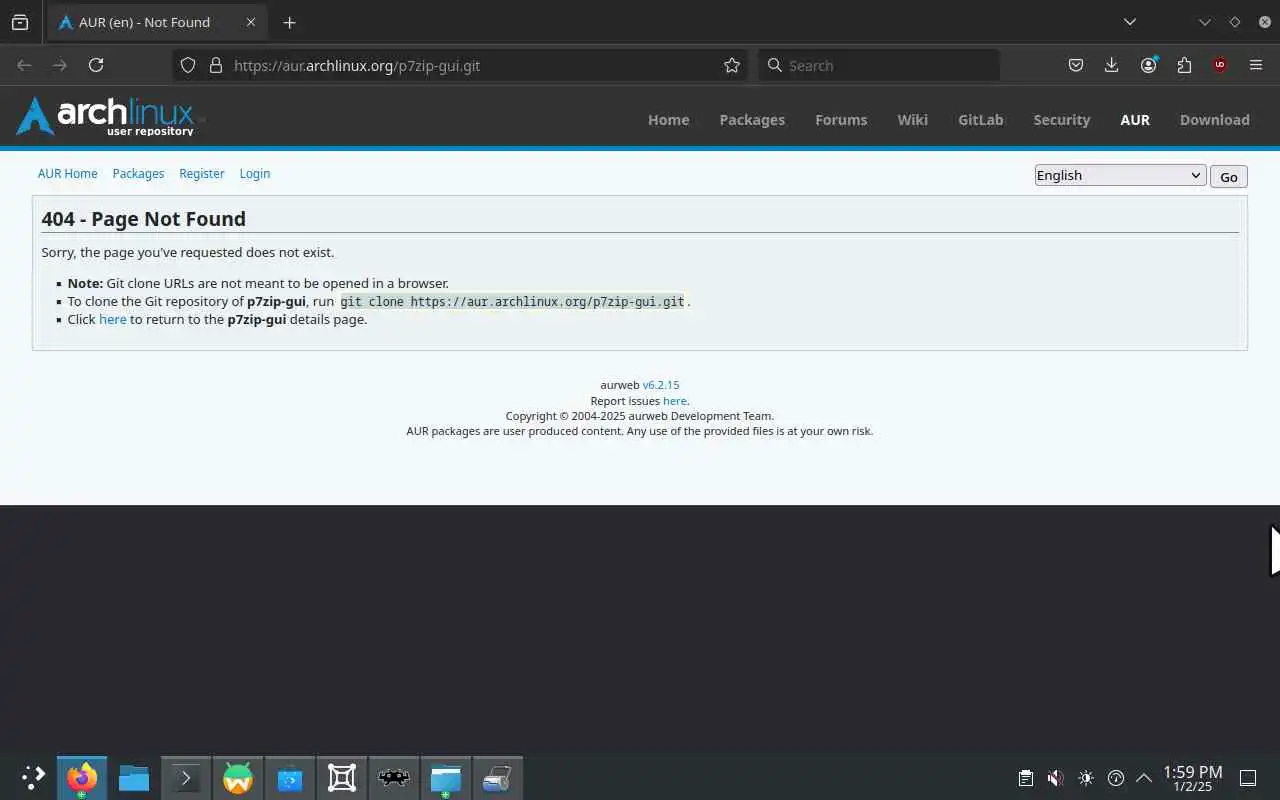Click 'here' link to report issues
The width and height of the screenshot is (1280, 800).
pos(675,400)
